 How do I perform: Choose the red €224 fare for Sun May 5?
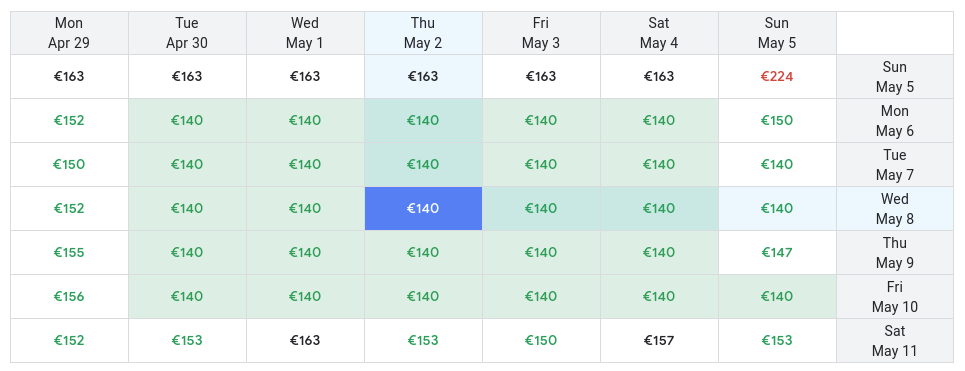(777, 76)
